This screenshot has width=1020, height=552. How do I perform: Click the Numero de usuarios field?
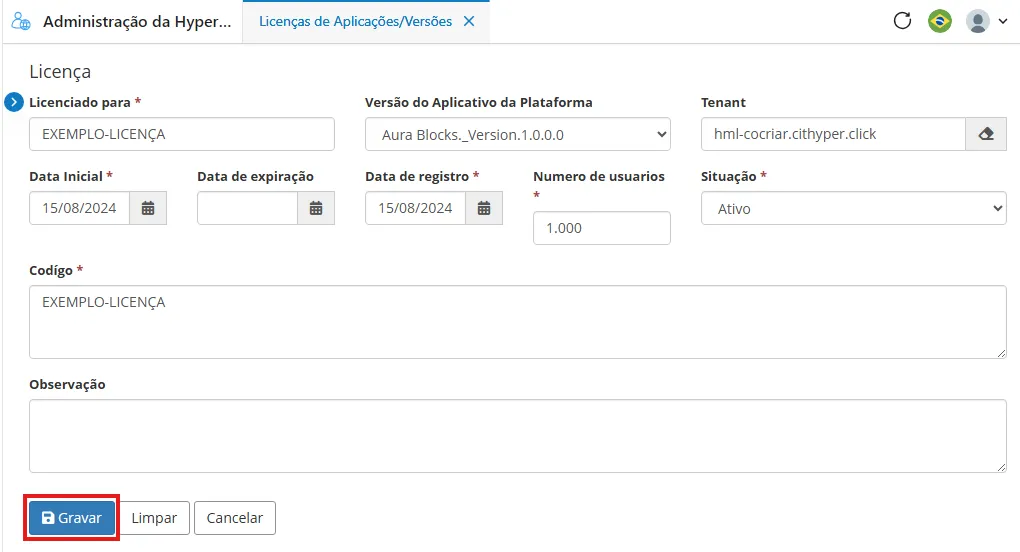(602, 228)
